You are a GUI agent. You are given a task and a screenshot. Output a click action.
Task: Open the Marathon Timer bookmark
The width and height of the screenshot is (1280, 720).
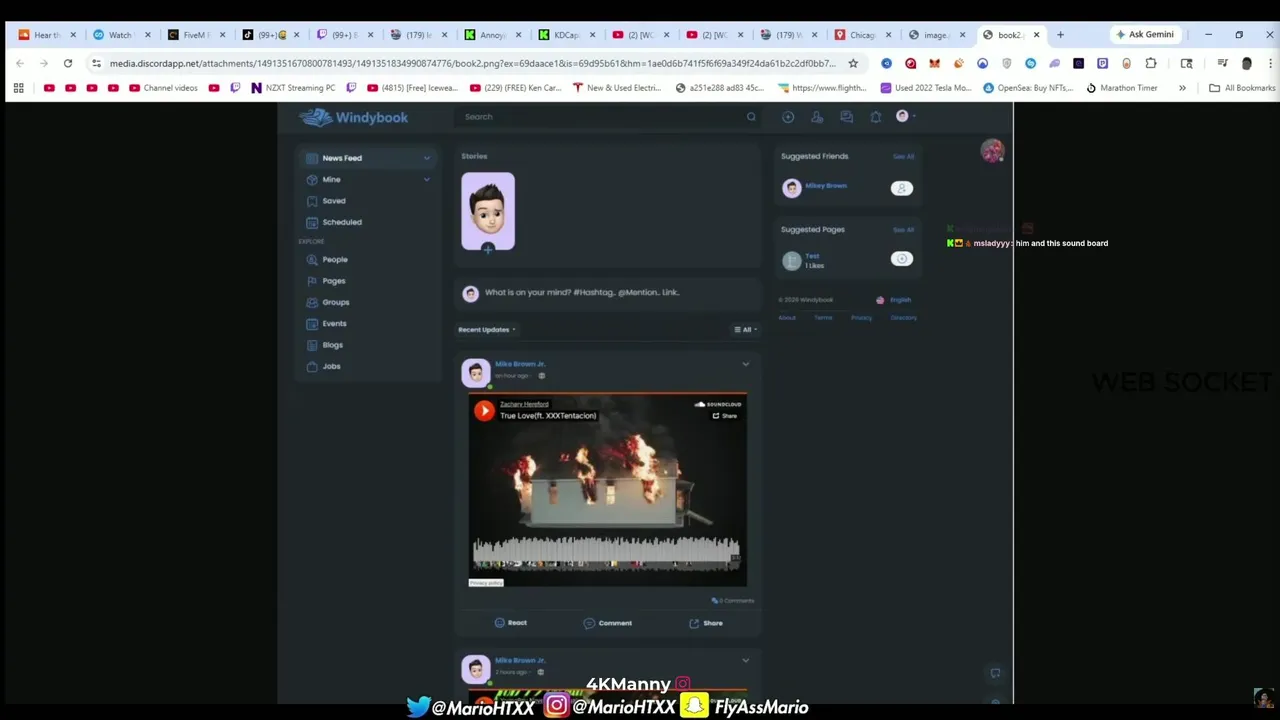pyautogui.click(x=1121, y=88)
